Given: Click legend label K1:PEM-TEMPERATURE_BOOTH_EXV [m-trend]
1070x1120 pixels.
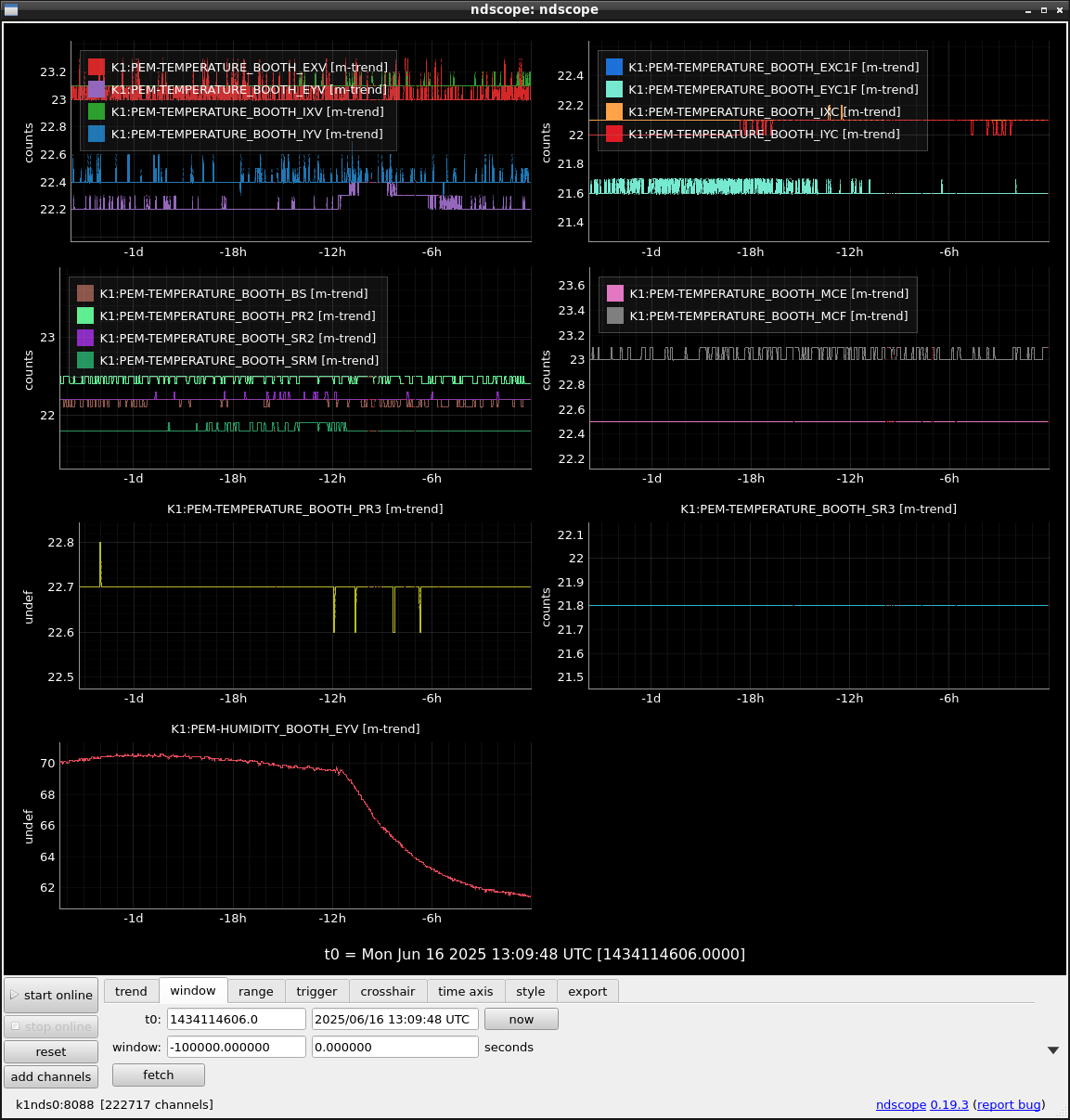Looking at the screenshot, I should pyautogui.click(x=250, y=68).
